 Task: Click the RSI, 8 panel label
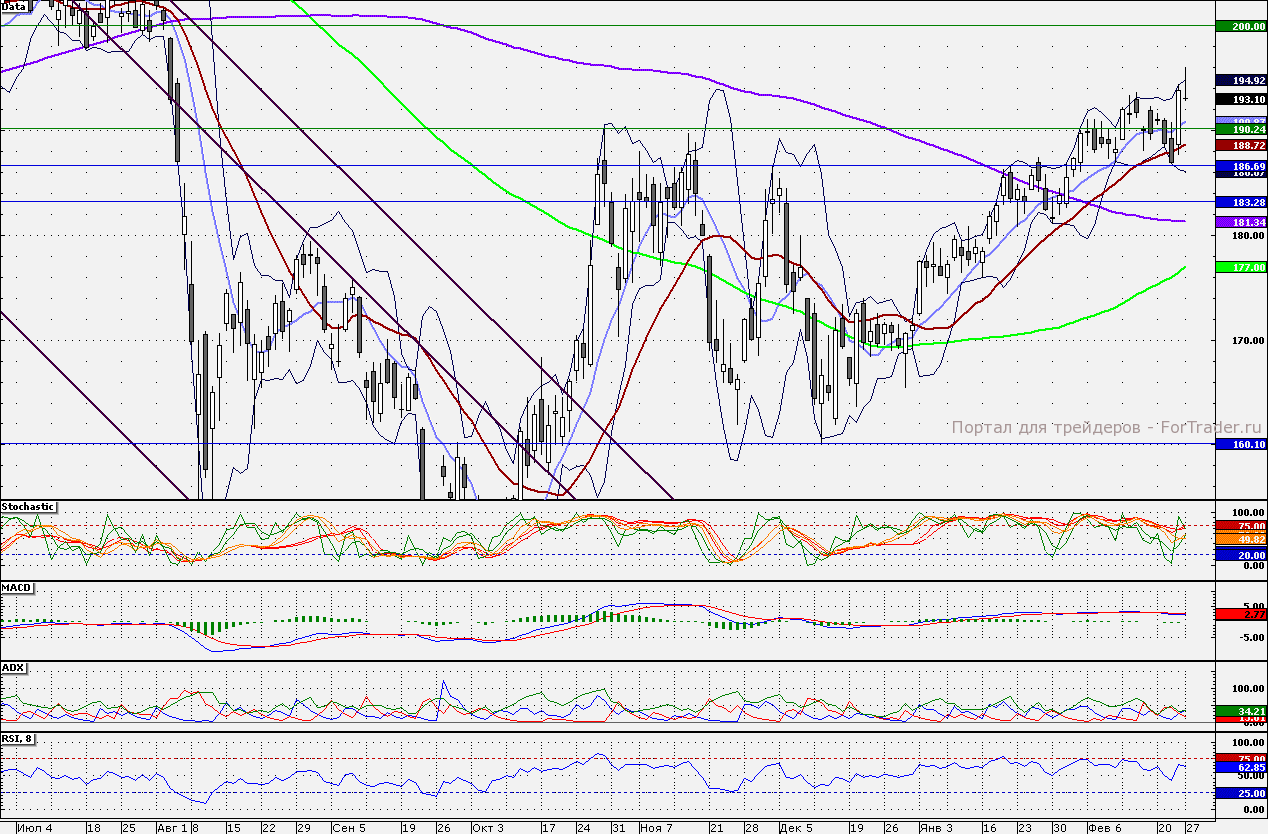[x=18, y=739]
